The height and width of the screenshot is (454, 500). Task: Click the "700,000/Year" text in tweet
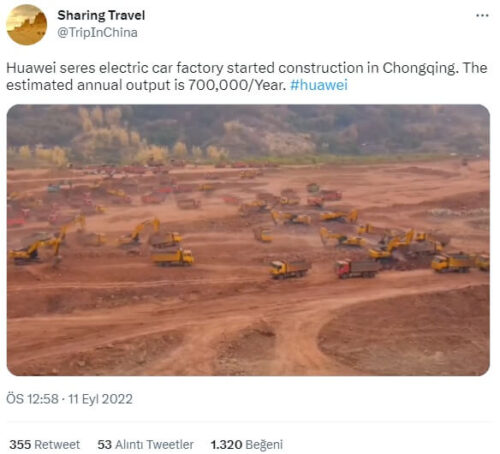click(237, 85)
